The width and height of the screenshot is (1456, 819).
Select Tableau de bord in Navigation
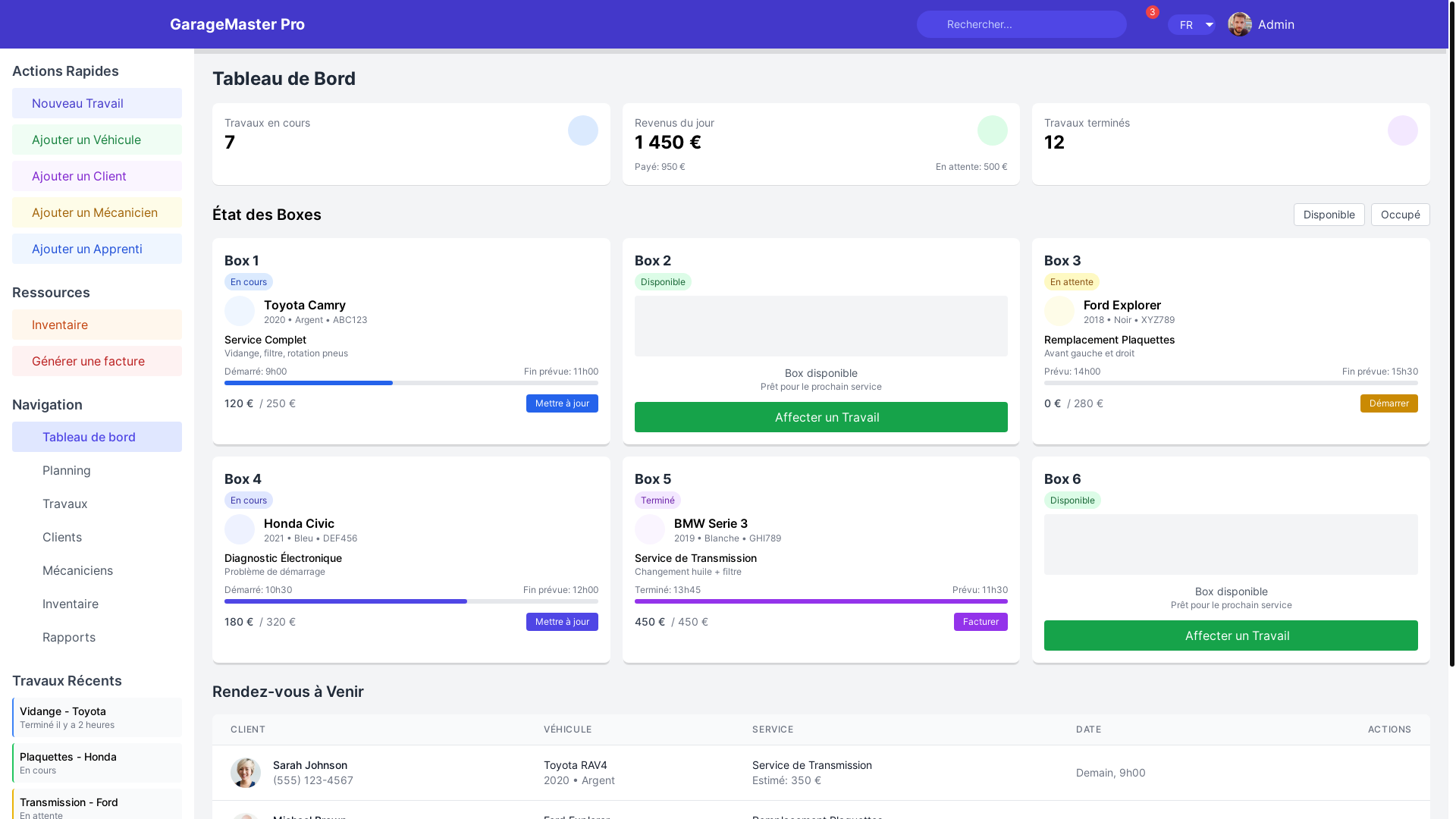(x=97, y=437)
